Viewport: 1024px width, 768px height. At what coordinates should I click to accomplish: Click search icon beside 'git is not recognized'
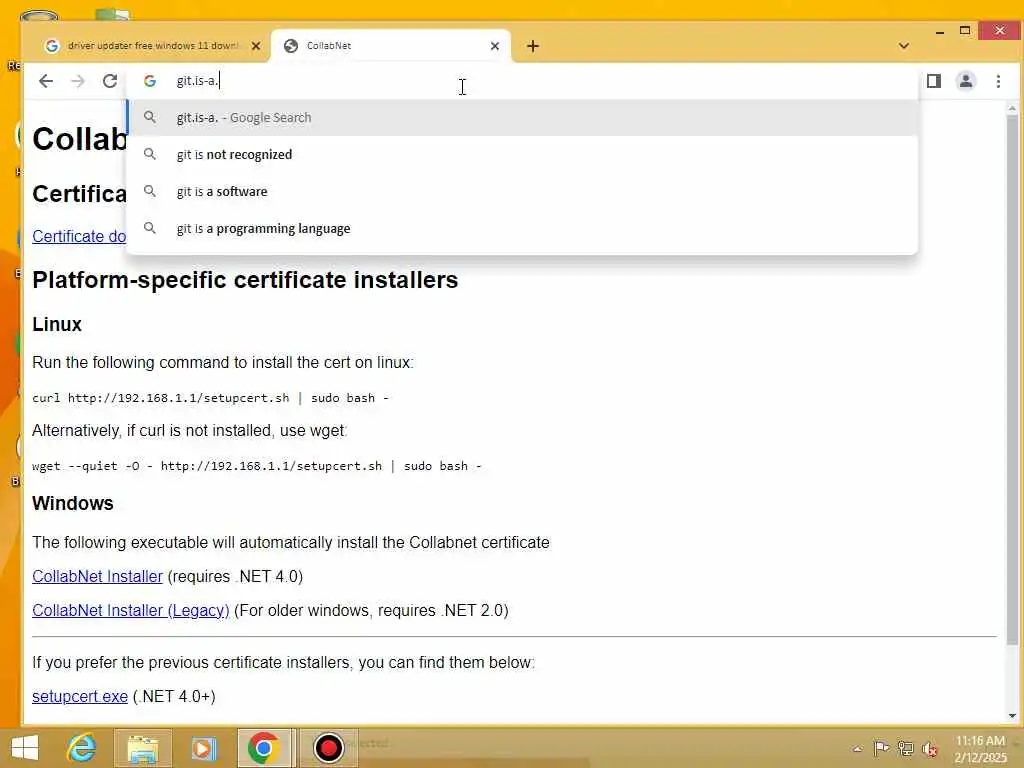tap(150, 154)
